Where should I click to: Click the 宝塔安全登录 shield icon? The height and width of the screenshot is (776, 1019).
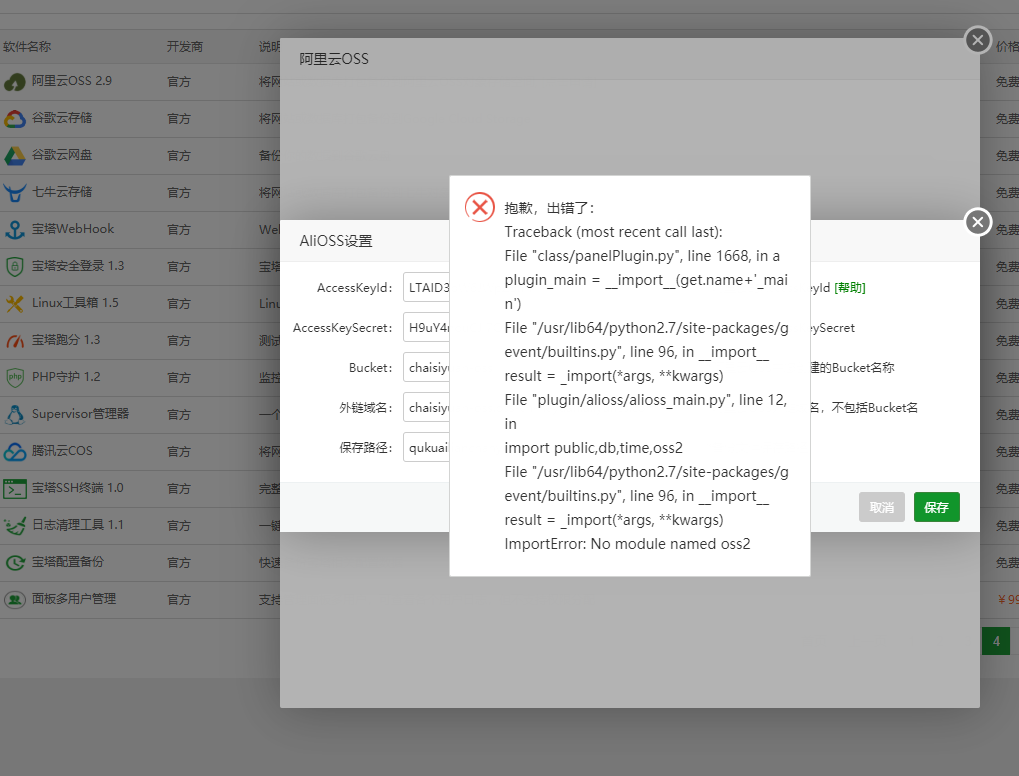pyautogui.click(x=14, y=267)
